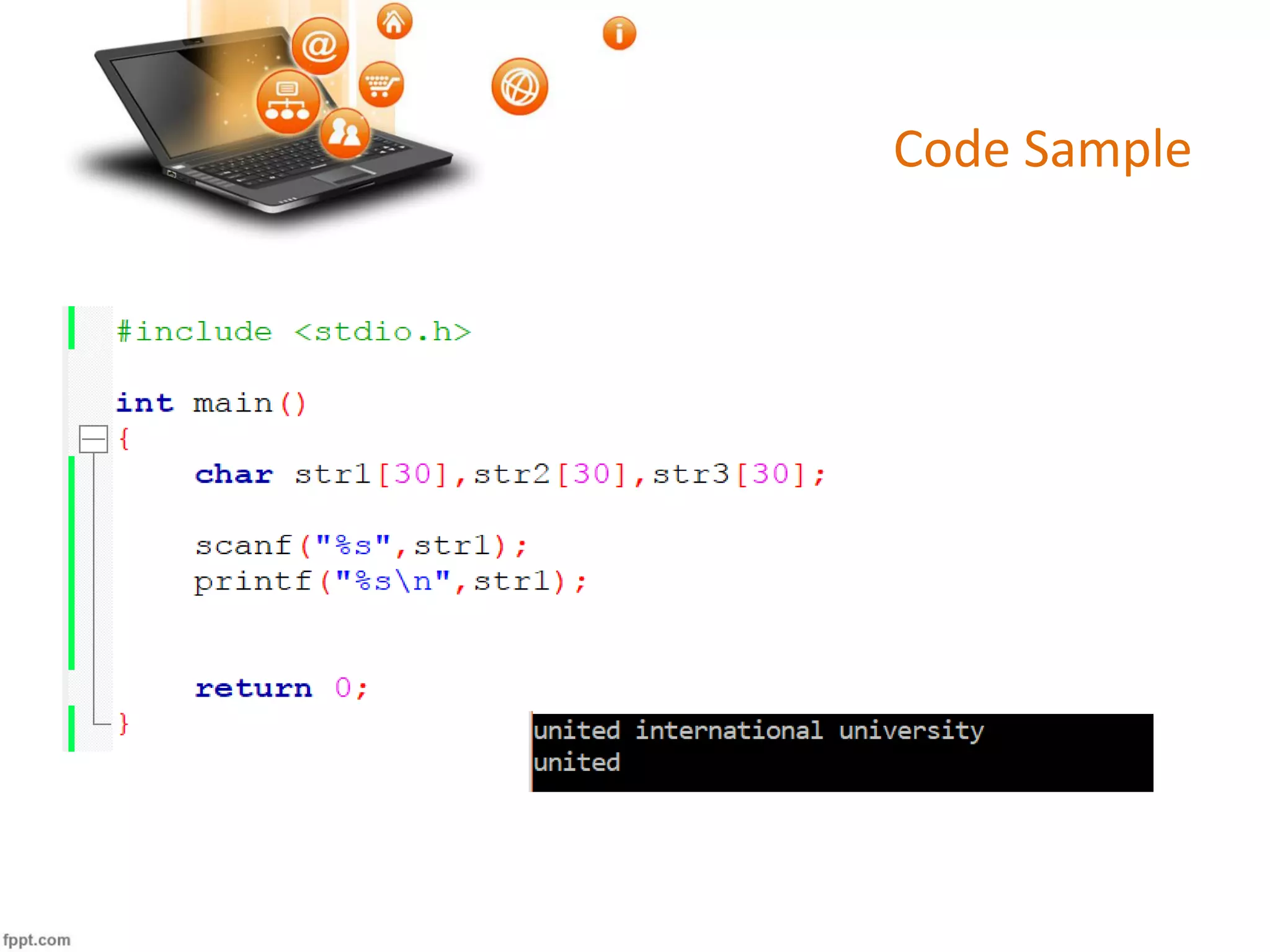Click the return 0; line
Viewport: 1270px width, 952px height.
pyautogui.click(x=282, y=688)
